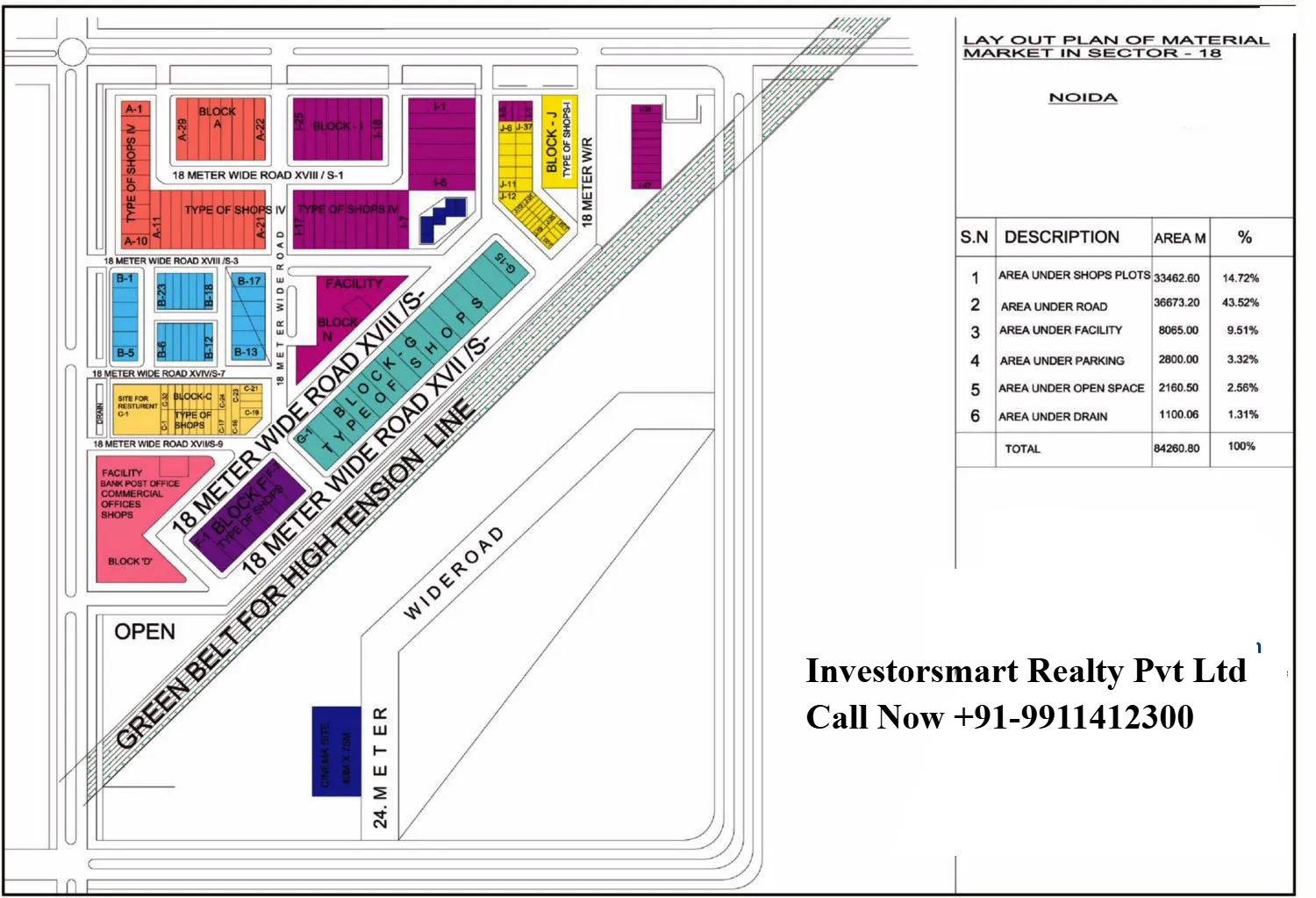This screenshot has height=898, width=1316.
Task: Select the TOTAL value 84260.80
Action: click(x=1177, y=449)
